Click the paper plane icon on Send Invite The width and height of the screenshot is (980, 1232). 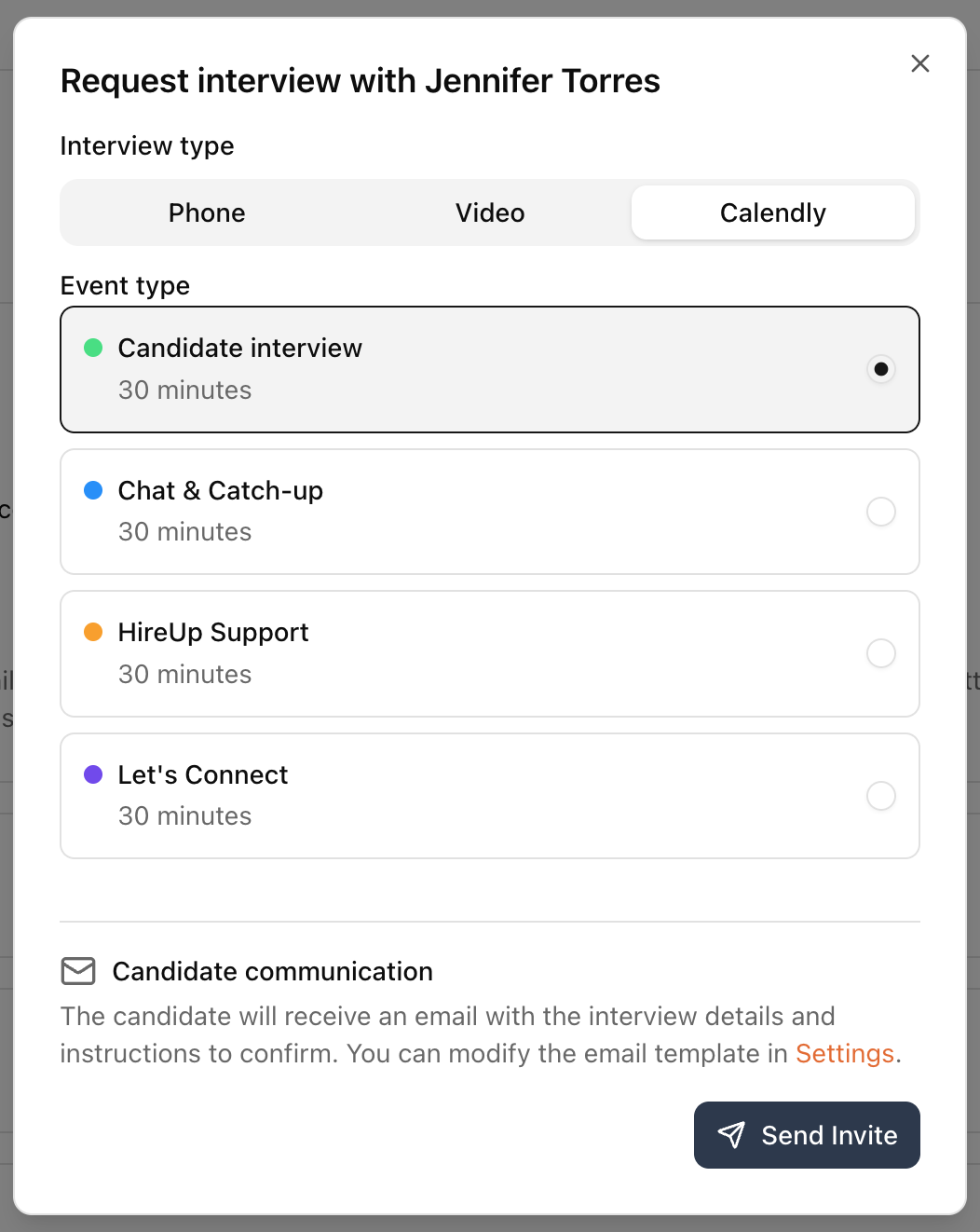click(730, 1135)
